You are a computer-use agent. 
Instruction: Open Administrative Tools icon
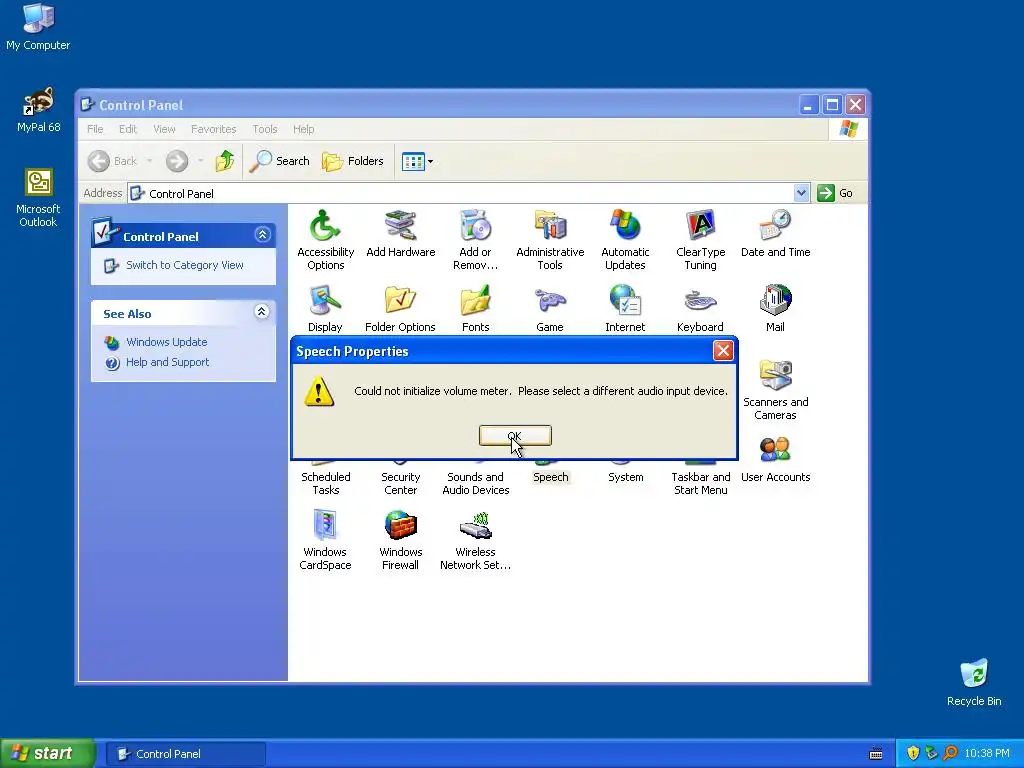point(550,226)
